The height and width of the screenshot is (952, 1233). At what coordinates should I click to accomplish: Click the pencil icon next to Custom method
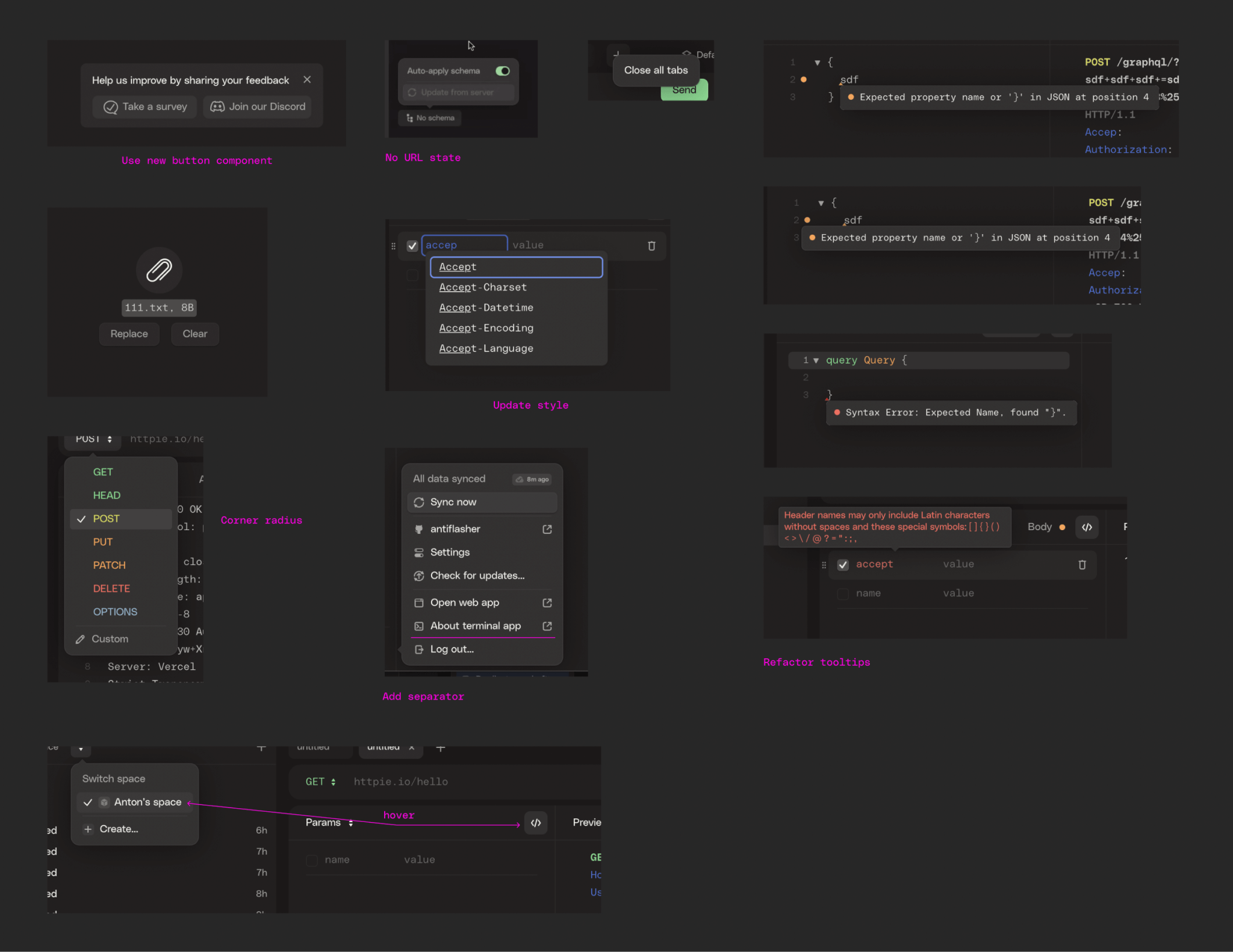[x=81, y=638]
